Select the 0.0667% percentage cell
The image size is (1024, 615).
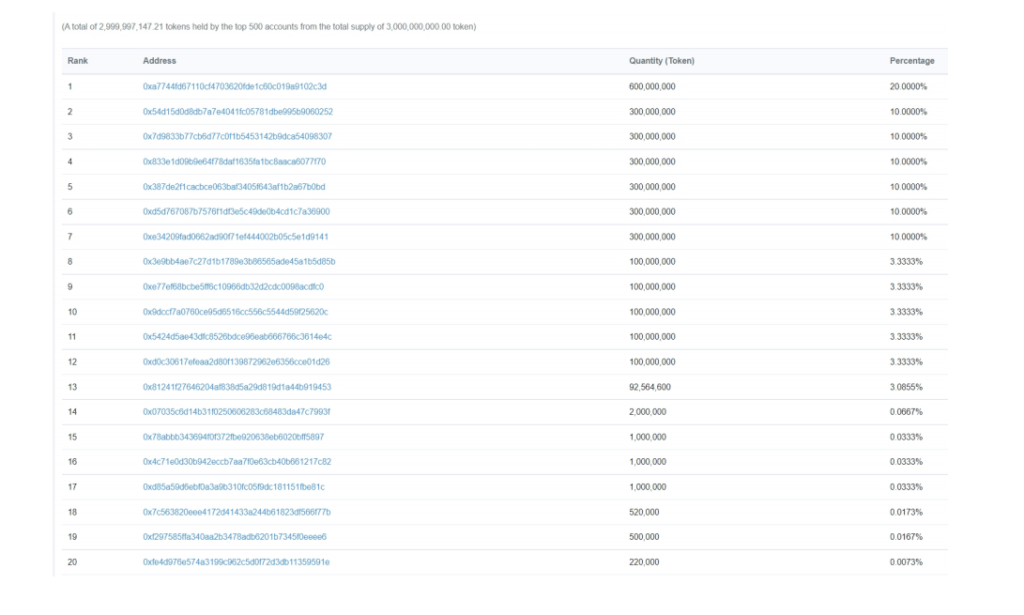[x=906, y=412]
